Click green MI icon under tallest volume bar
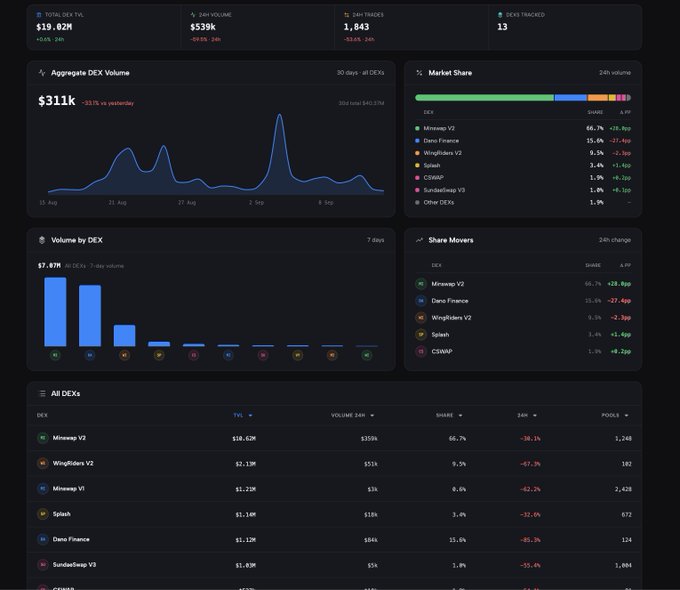 (55, 355)
